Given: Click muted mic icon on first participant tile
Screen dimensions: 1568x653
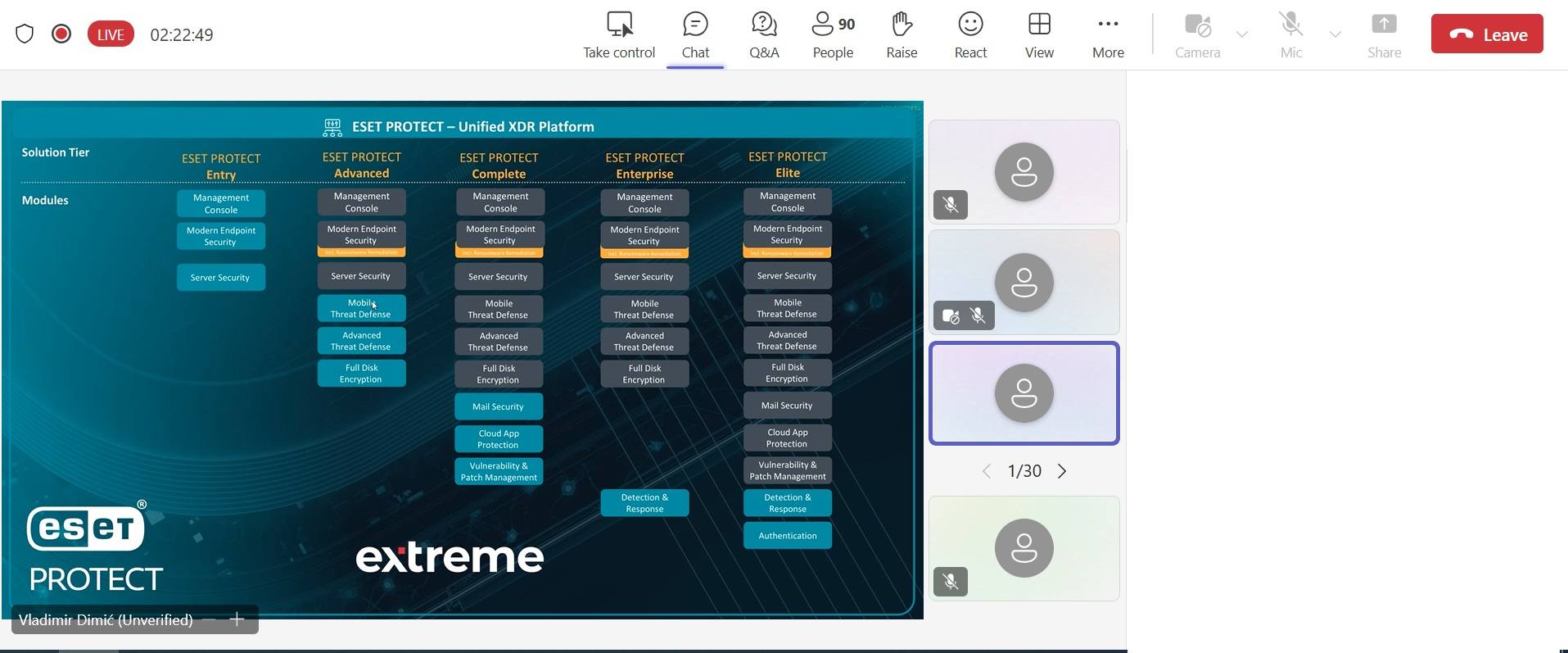Looking at the screenshot, I should pos(951,205).
